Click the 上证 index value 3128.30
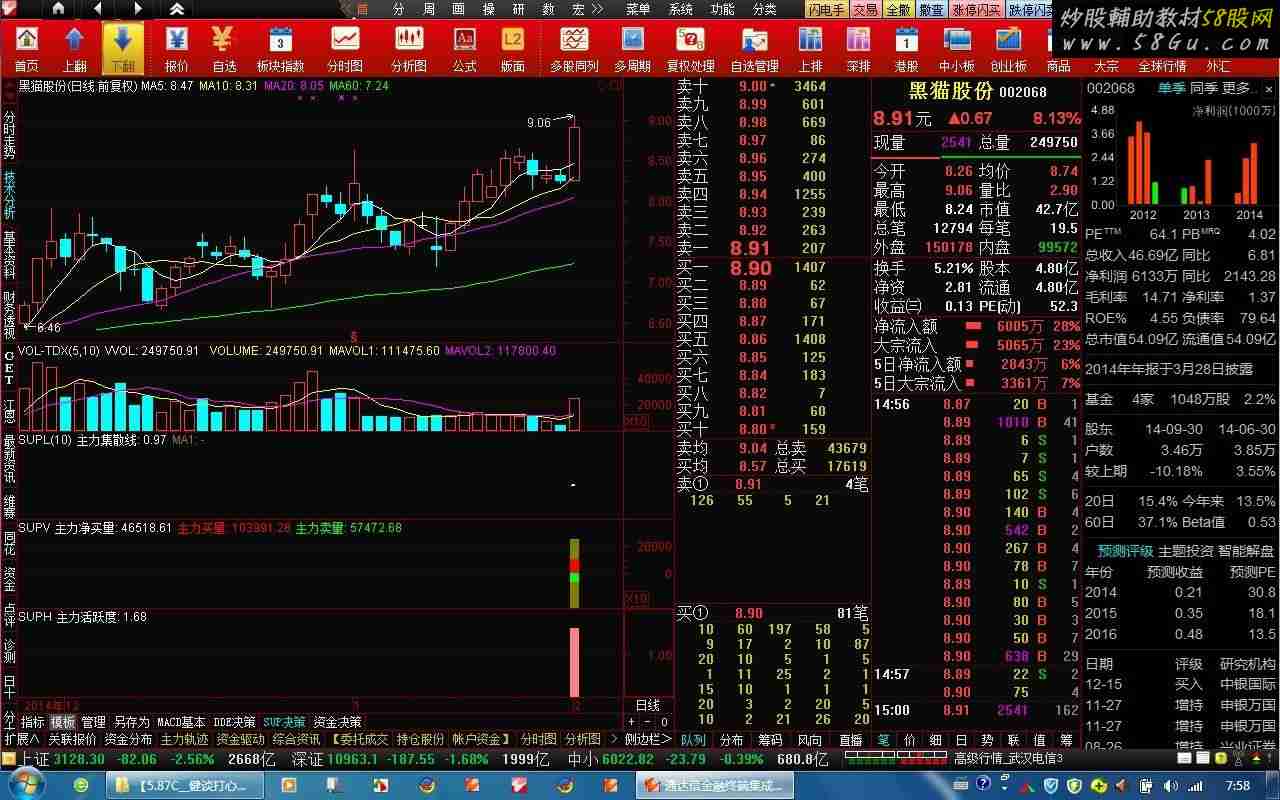 [78, 759]
